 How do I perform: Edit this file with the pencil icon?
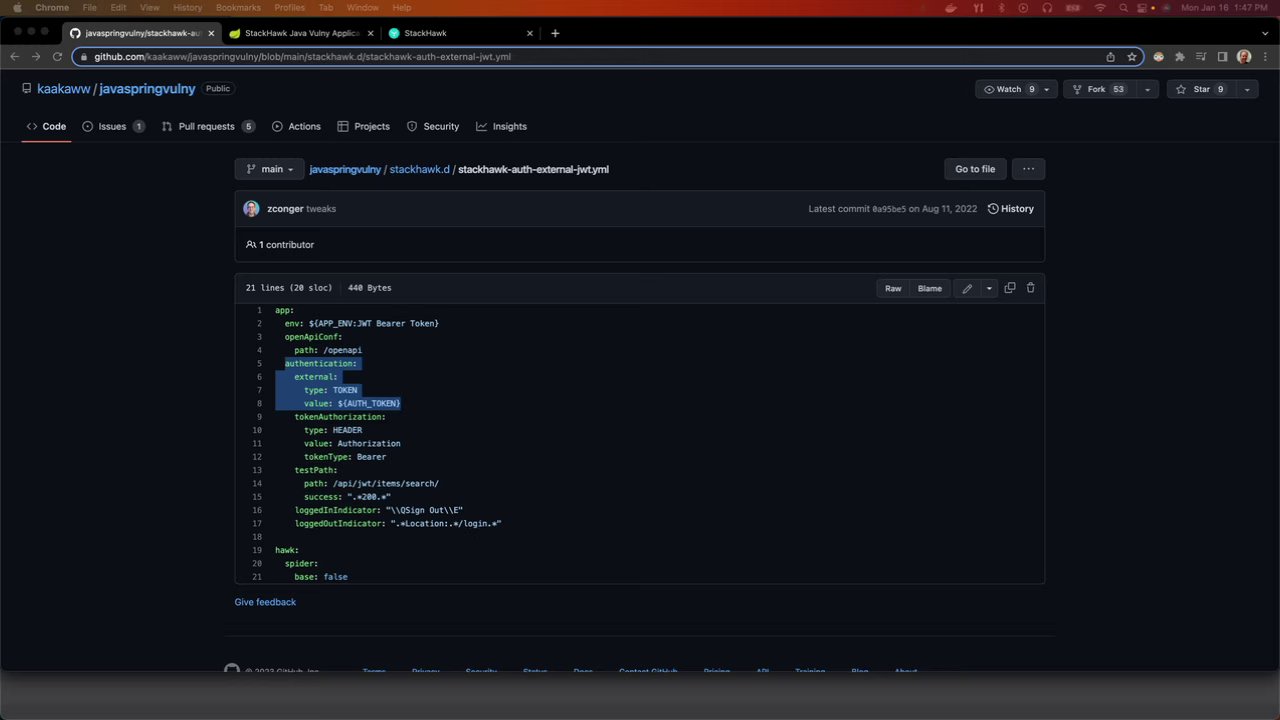967,288
